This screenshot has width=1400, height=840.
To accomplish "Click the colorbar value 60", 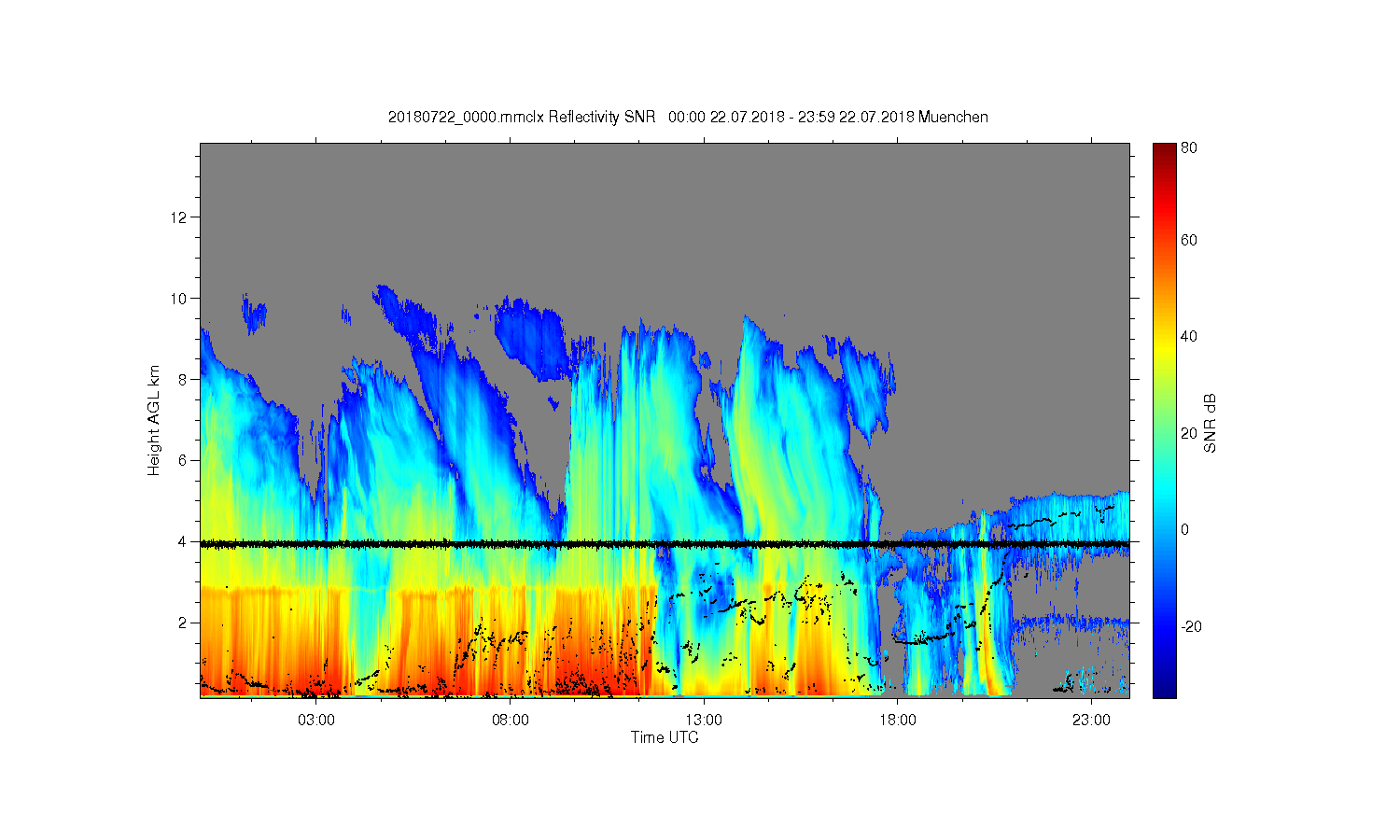I will [x=1188, y=240].
